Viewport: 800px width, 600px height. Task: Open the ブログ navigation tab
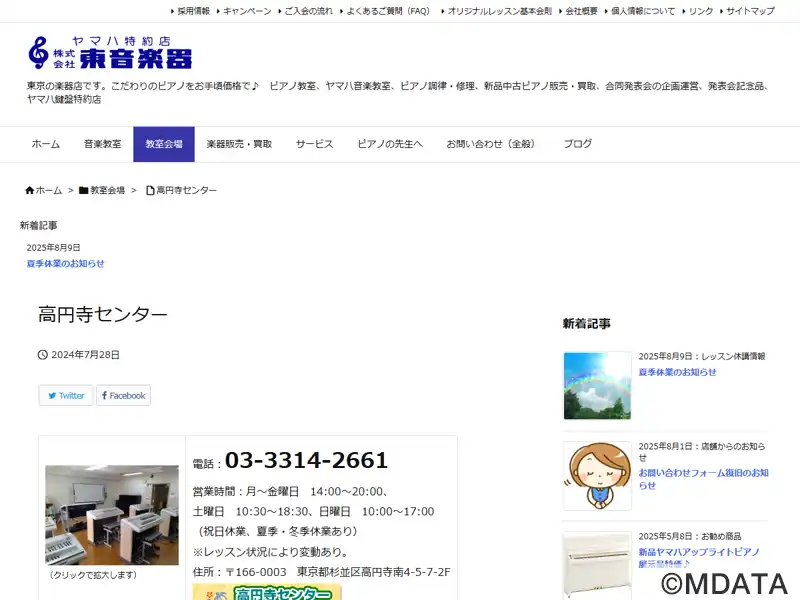click(578, 144)
